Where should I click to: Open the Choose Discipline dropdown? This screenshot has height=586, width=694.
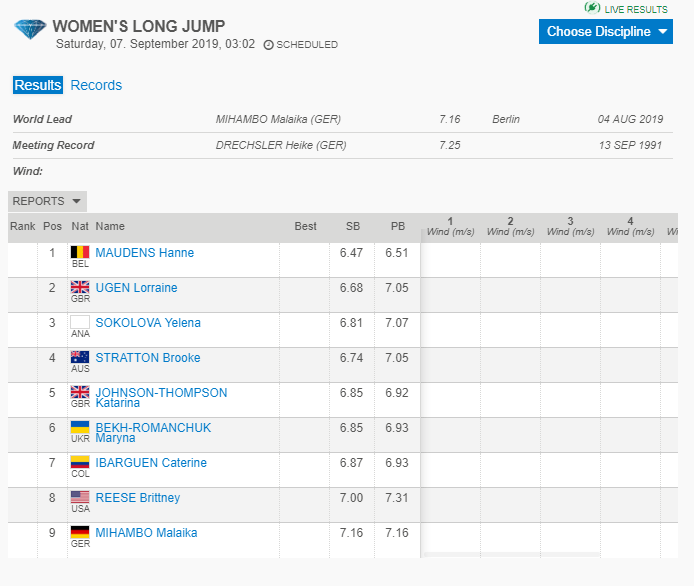pos(608,31)
